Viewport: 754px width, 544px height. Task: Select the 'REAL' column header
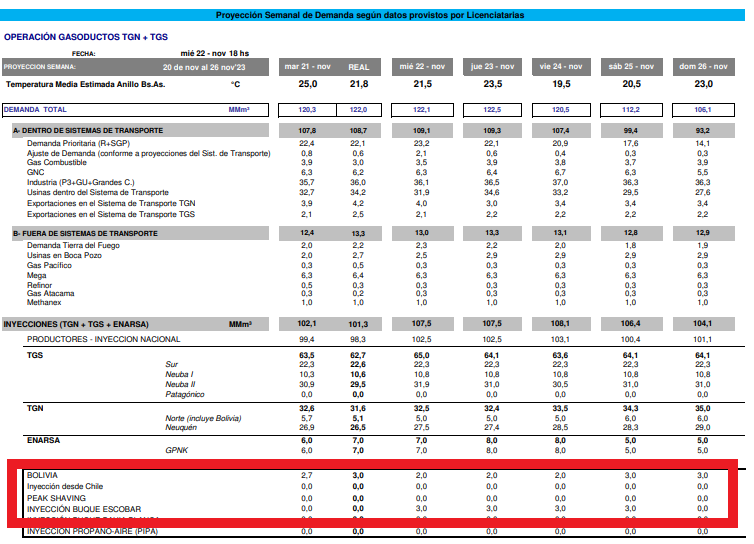358,67
